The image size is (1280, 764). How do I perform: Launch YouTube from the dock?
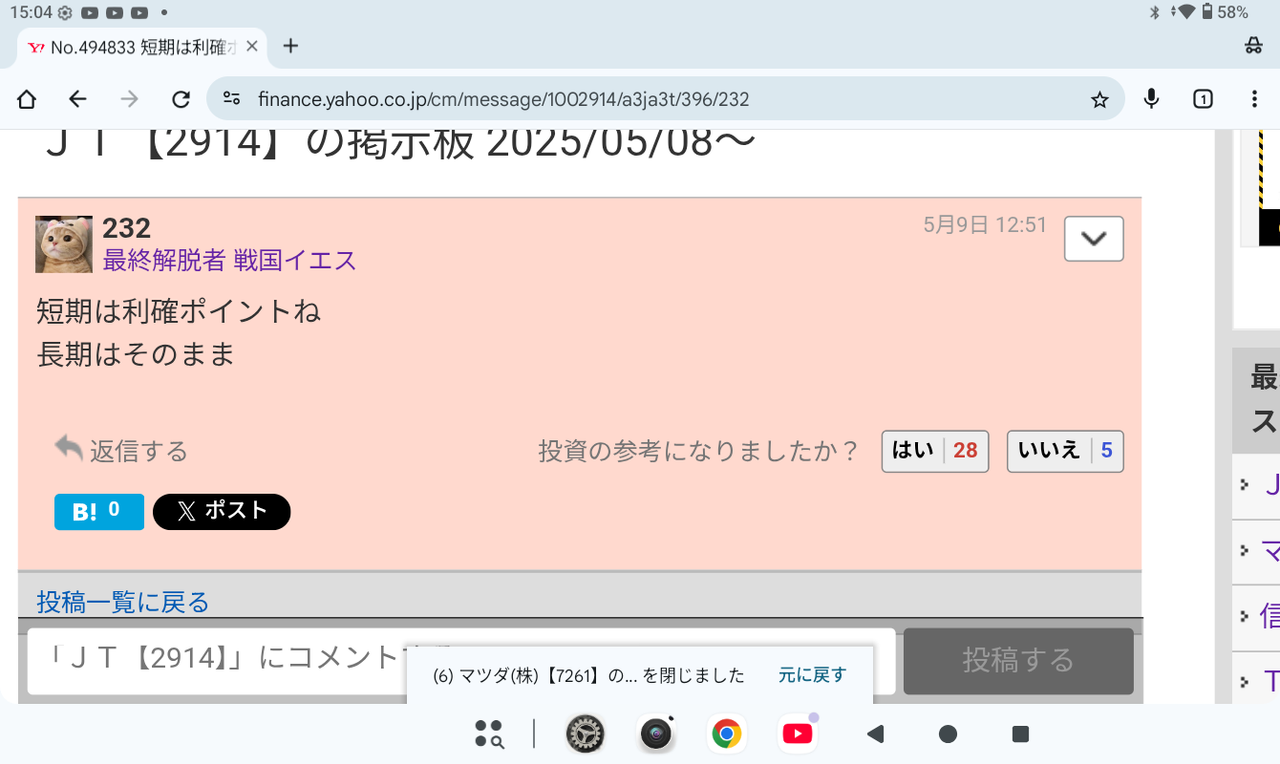pos(796,733)
